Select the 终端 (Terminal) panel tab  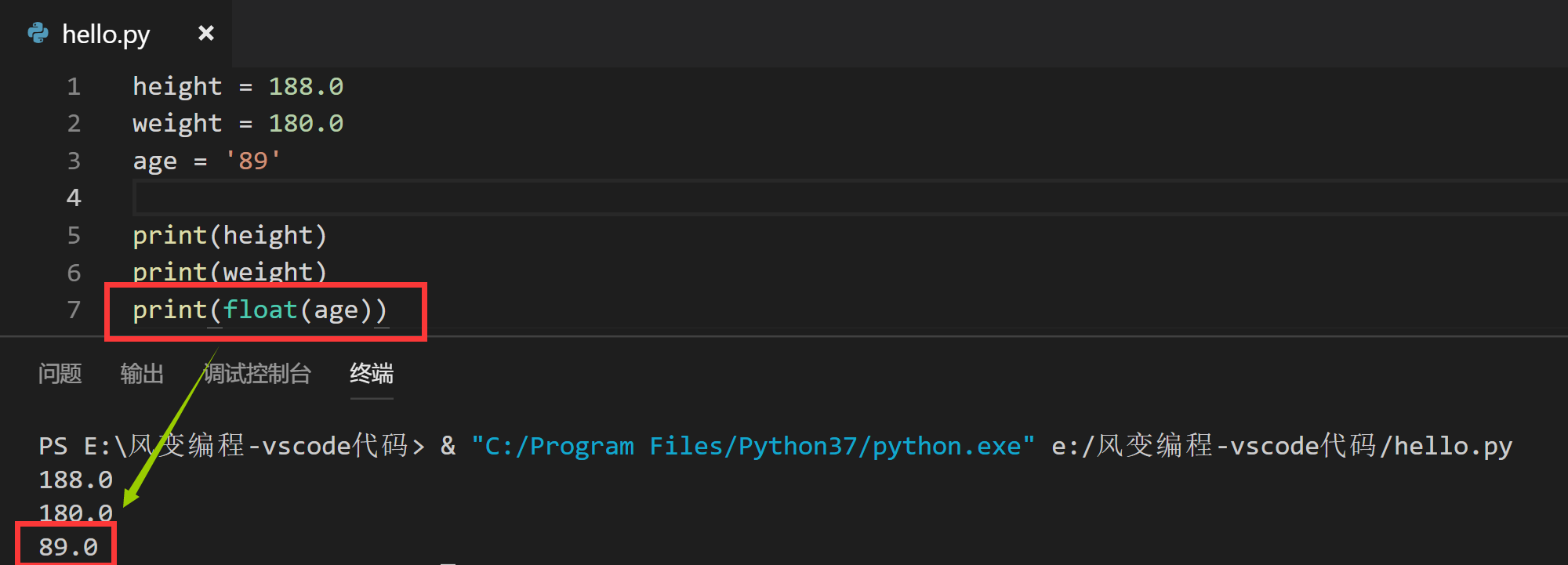point(372,373)
